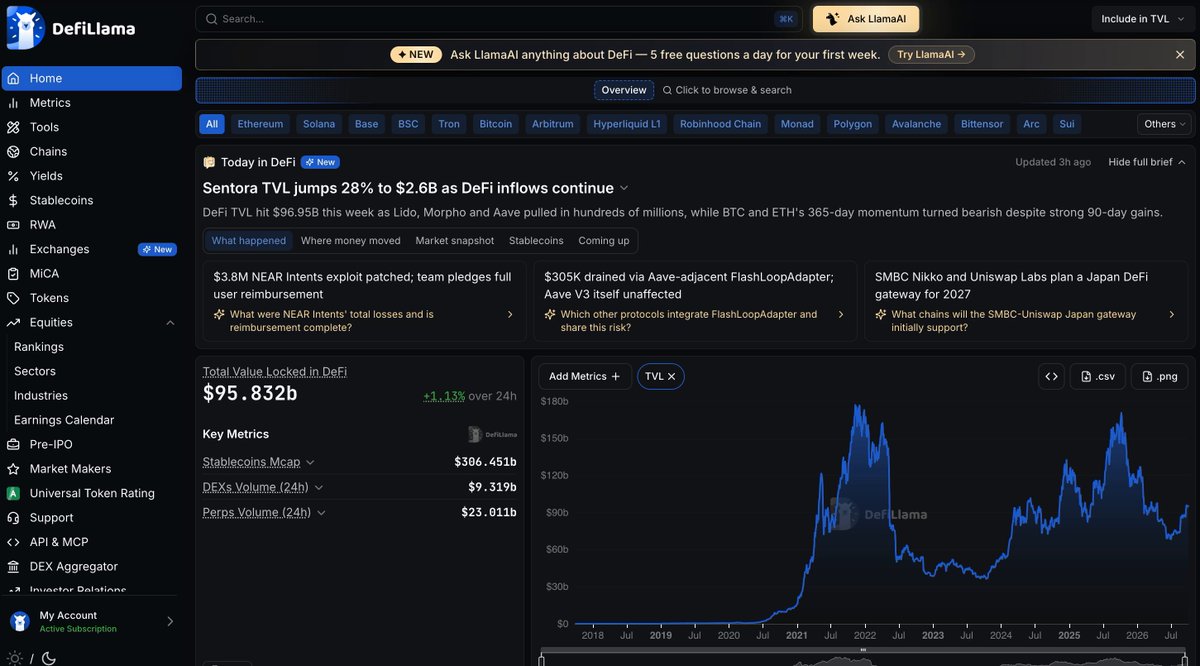Click the Chains icon in the sidebar

pyautogui.click(x=13, y=152)
